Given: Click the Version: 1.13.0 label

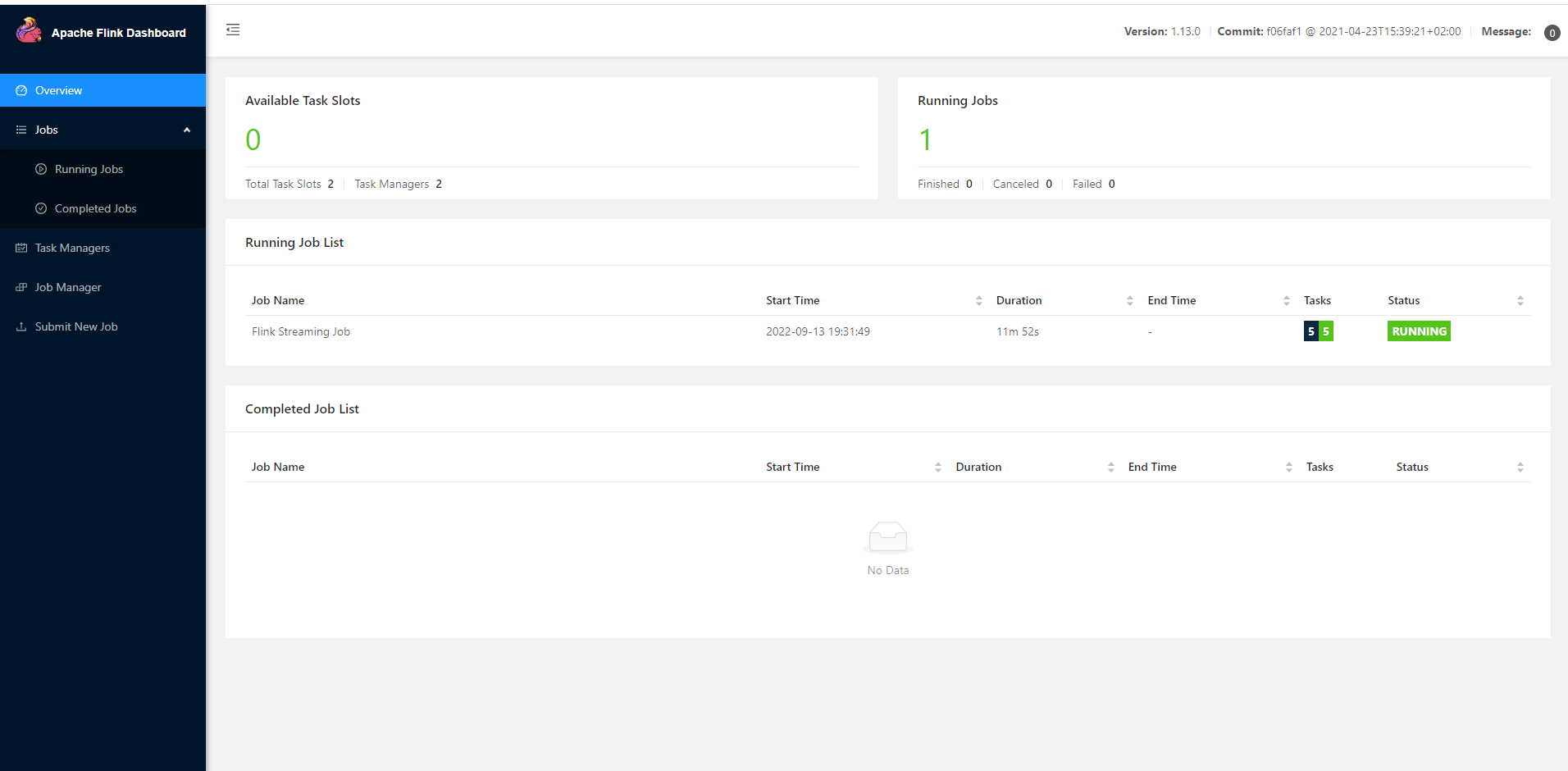Looking at the screenshot, I should tap(1162, 31).
